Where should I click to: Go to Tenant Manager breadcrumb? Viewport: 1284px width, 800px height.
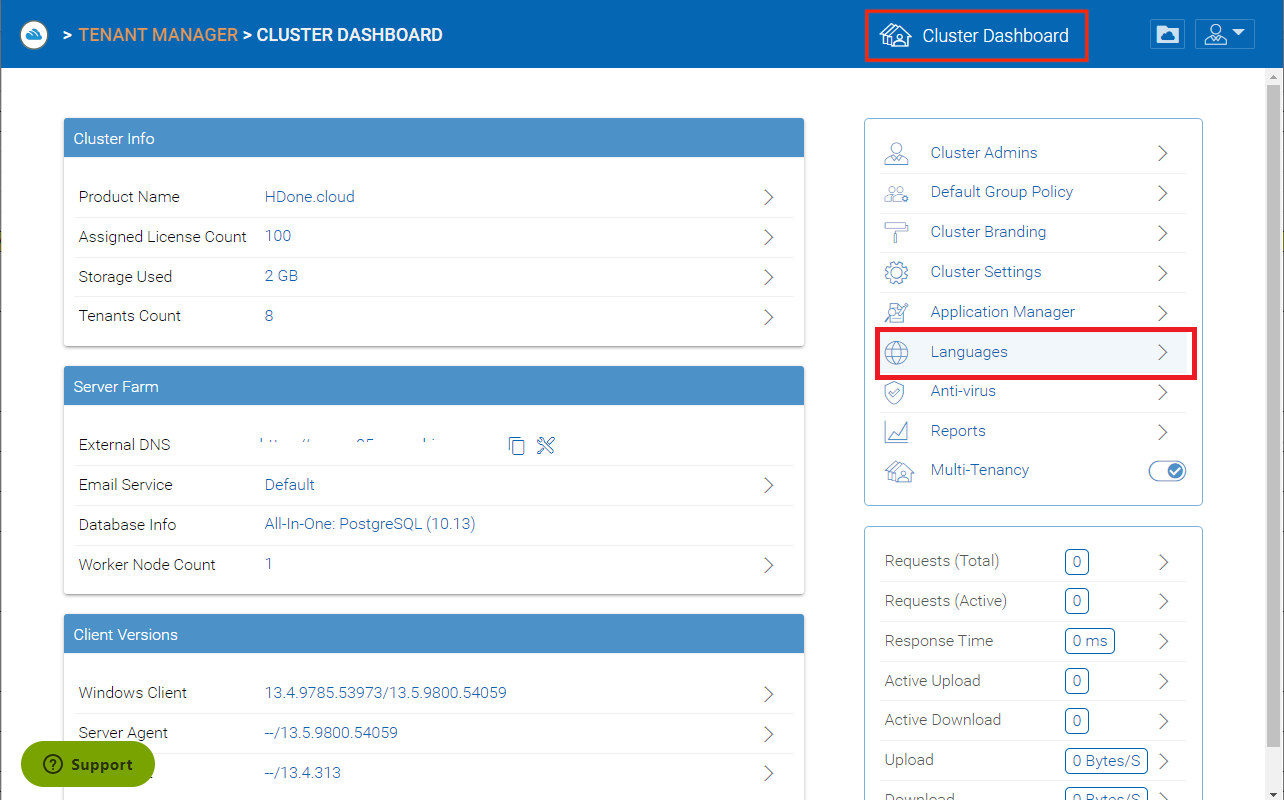(x=158, y=35)
